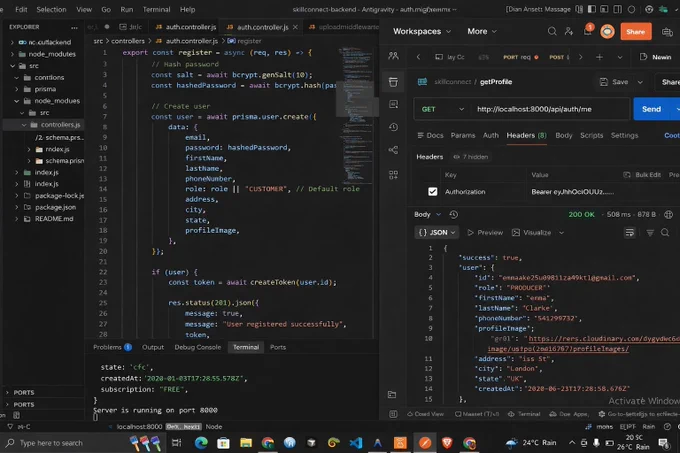Image resolution: width=680 pixels, height=453 pixels.
Task: Click the Bearer token value cell
Action: (572, 192)
